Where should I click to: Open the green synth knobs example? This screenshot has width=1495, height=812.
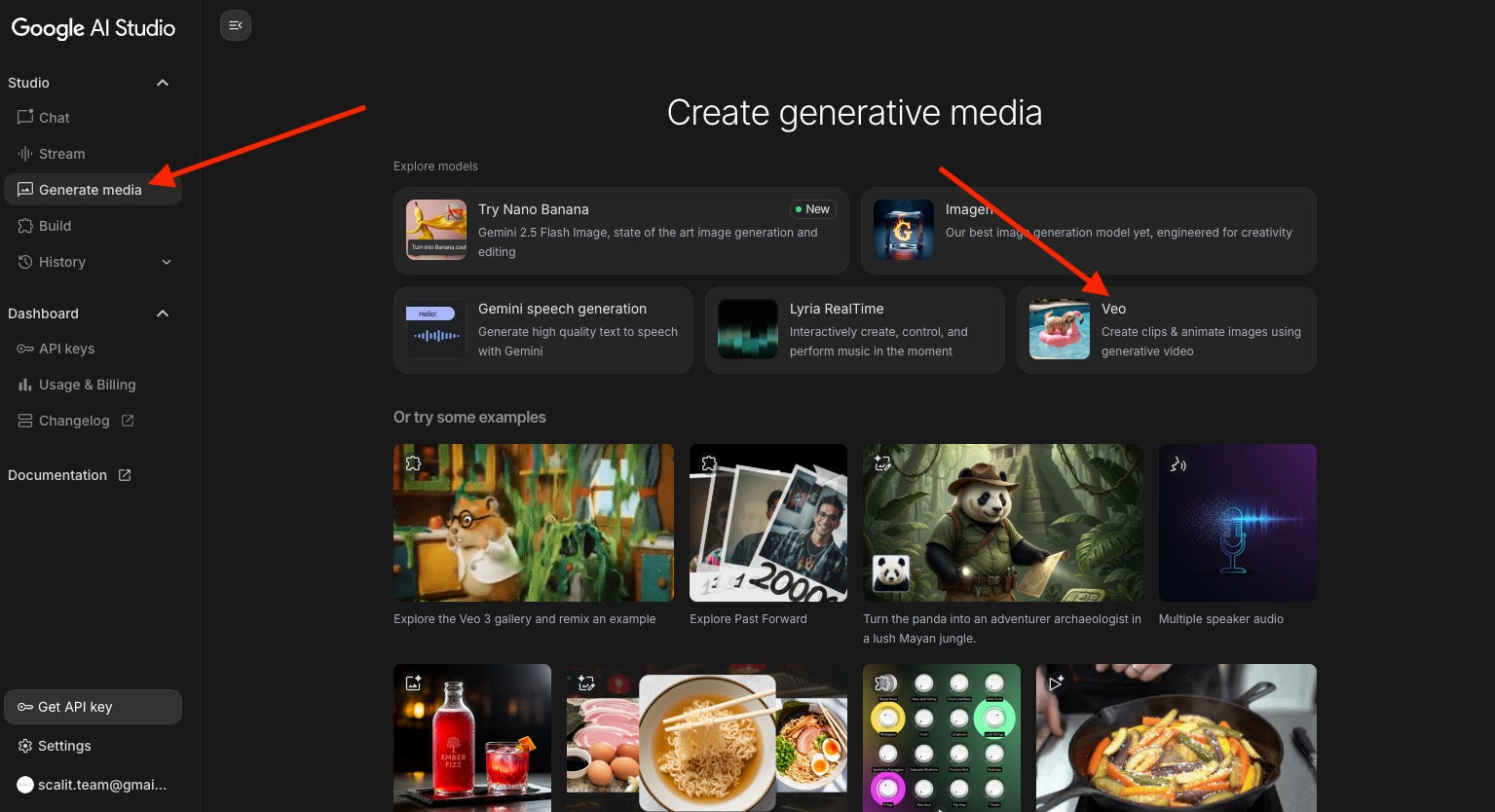(x=942, y=738)
